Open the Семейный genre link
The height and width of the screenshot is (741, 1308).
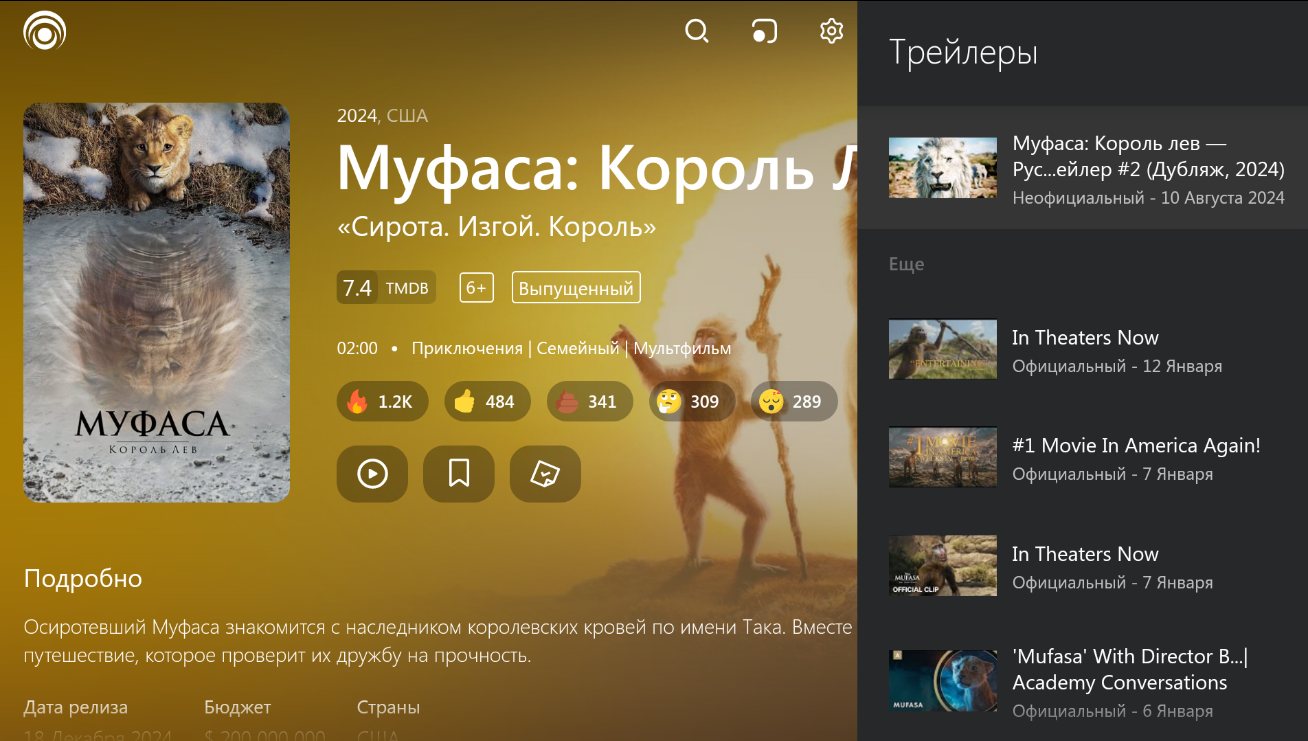coord(578,348)
